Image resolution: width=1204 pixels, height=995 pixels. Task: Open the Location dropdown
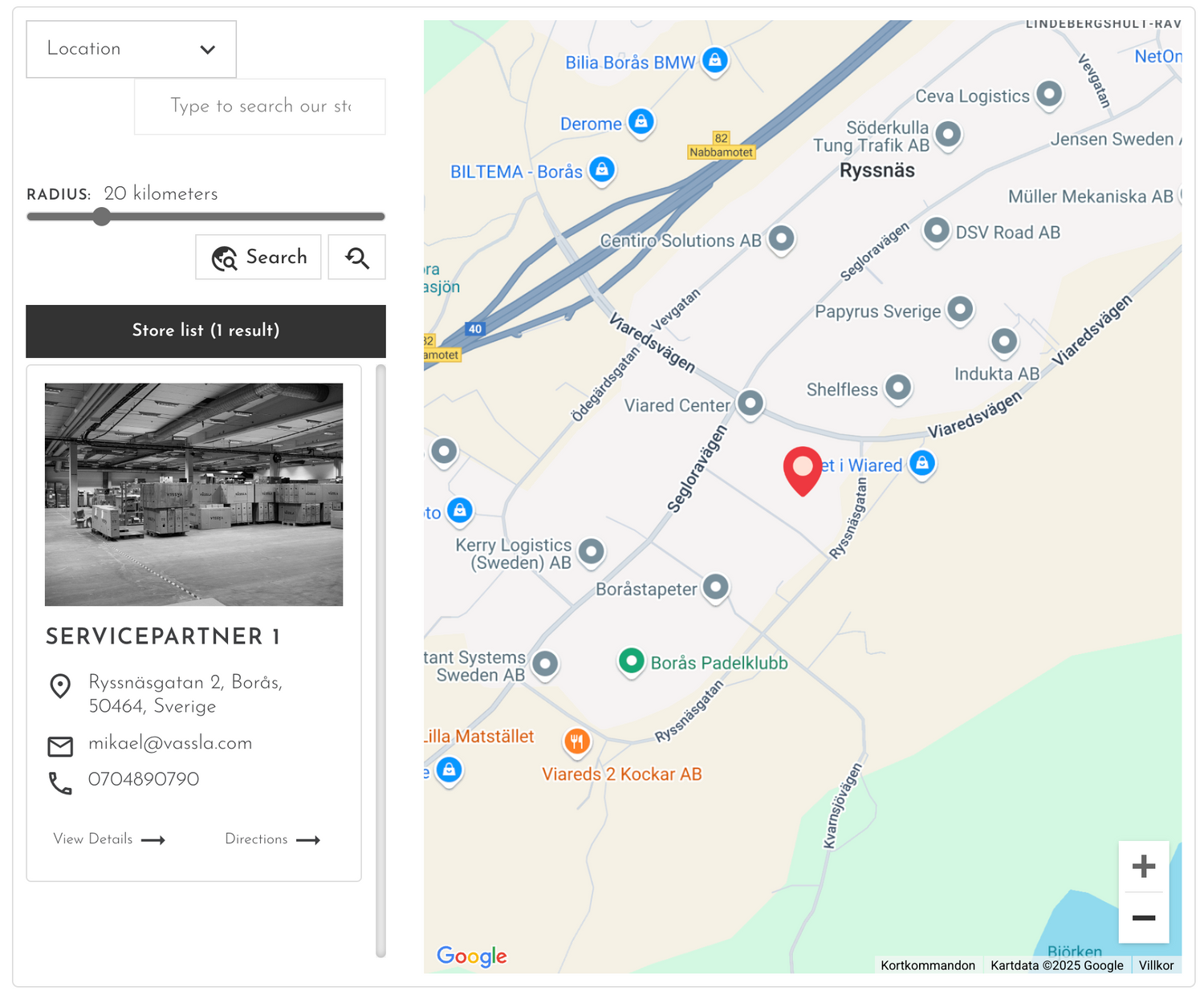(132, 49)
